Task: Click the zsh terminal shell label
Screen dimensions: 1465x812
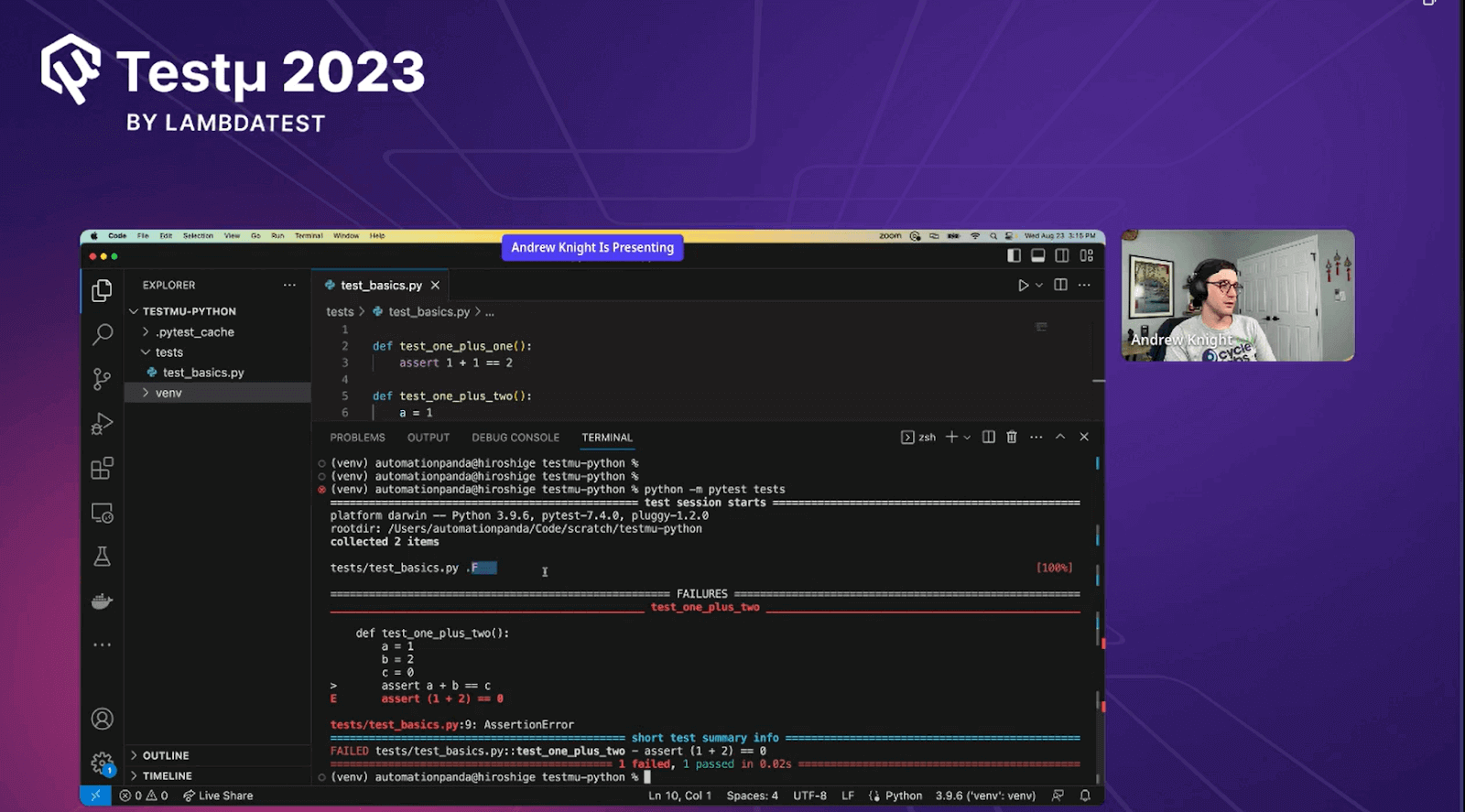Action: 918,437
